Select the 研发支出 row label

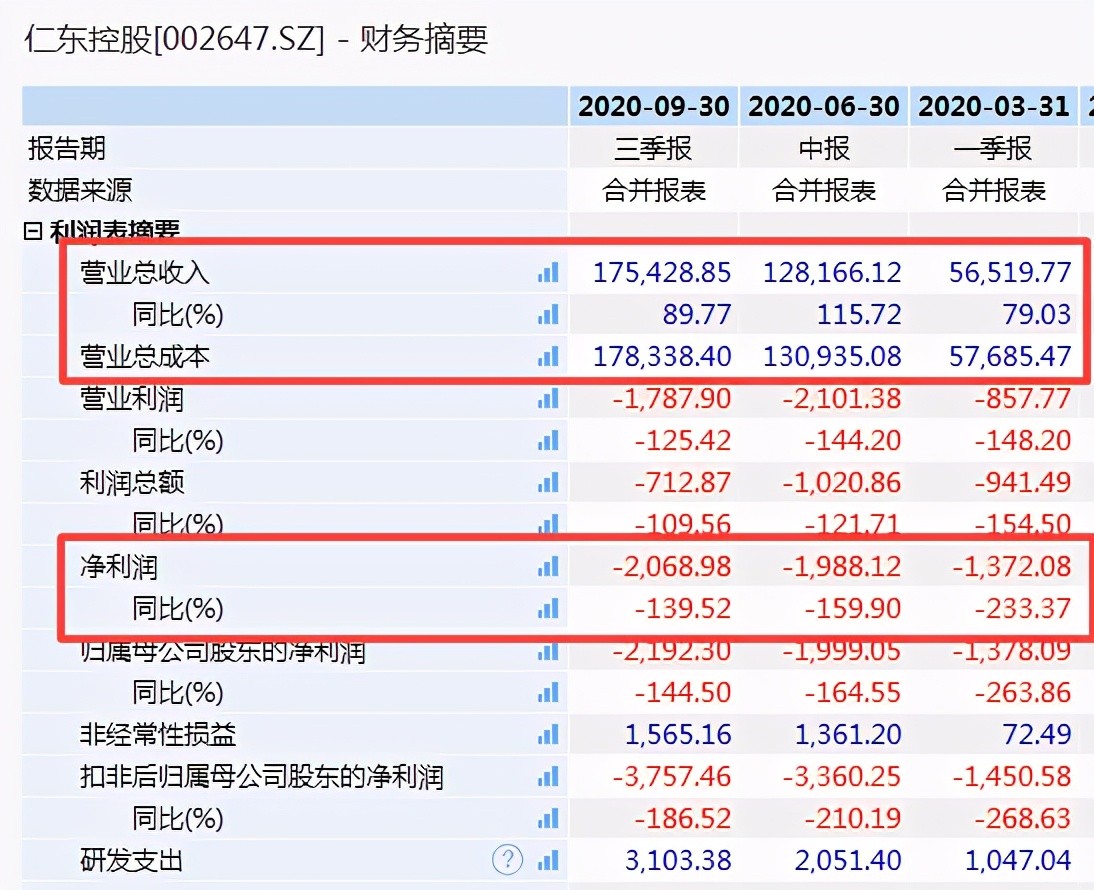coord(132,860)
